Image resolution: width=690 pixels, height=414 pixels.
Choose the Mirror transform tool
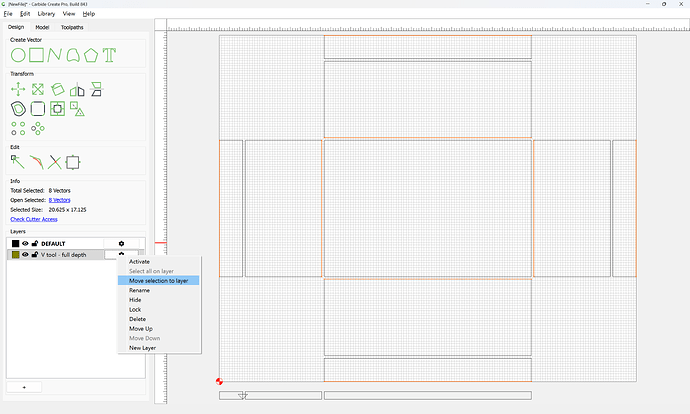point(77,90)
